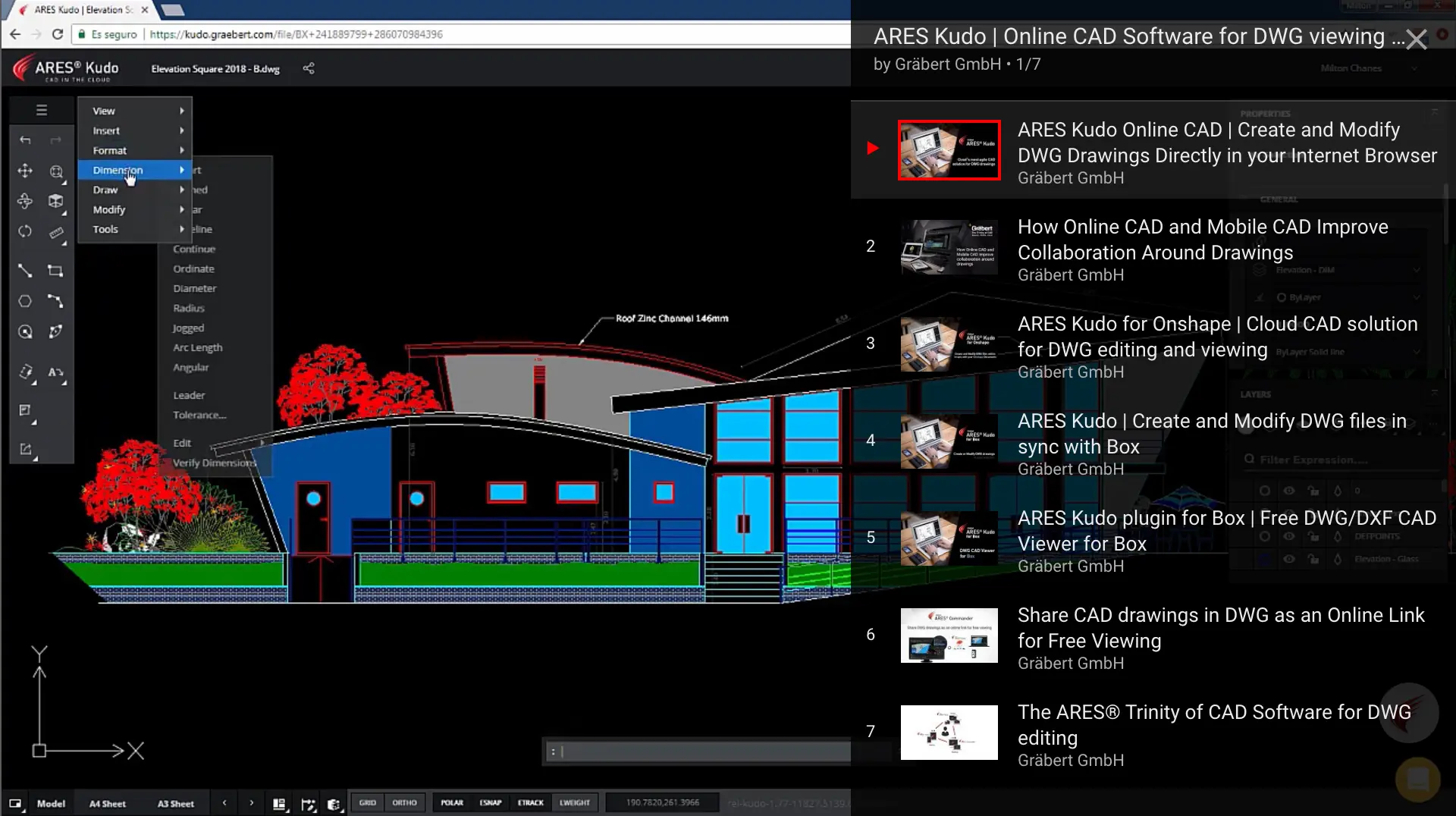
Task: Toggle ETRACK mode in the status bar
Action: pyautogui.click(x=531, y=802)
